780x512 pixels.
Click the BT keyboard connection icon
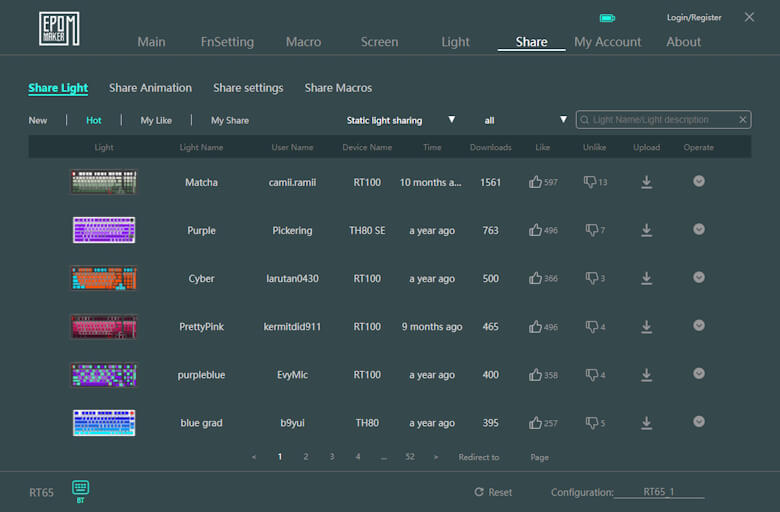click(81, 488)
